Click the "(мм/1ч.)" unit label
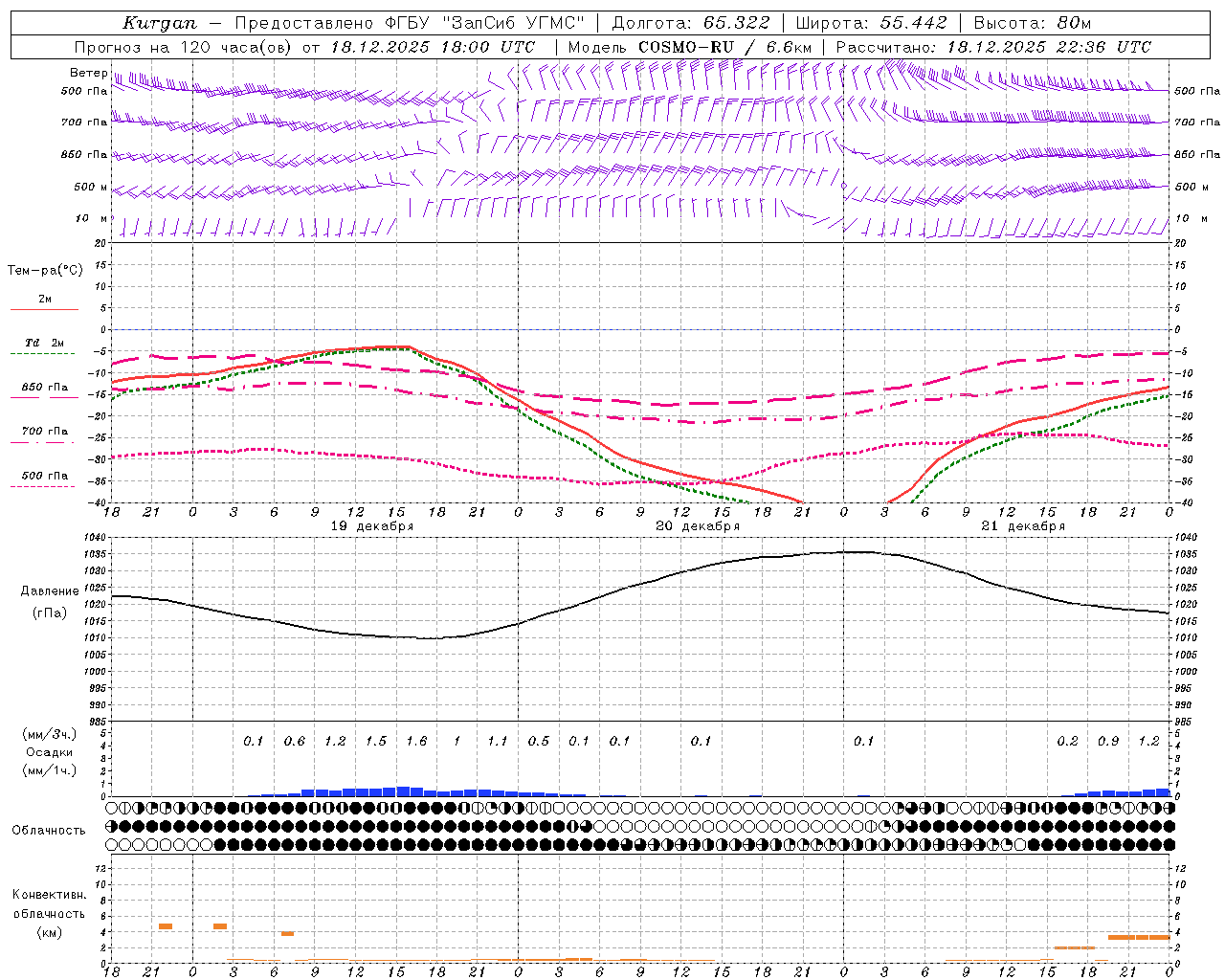 (x=49, y=770)
